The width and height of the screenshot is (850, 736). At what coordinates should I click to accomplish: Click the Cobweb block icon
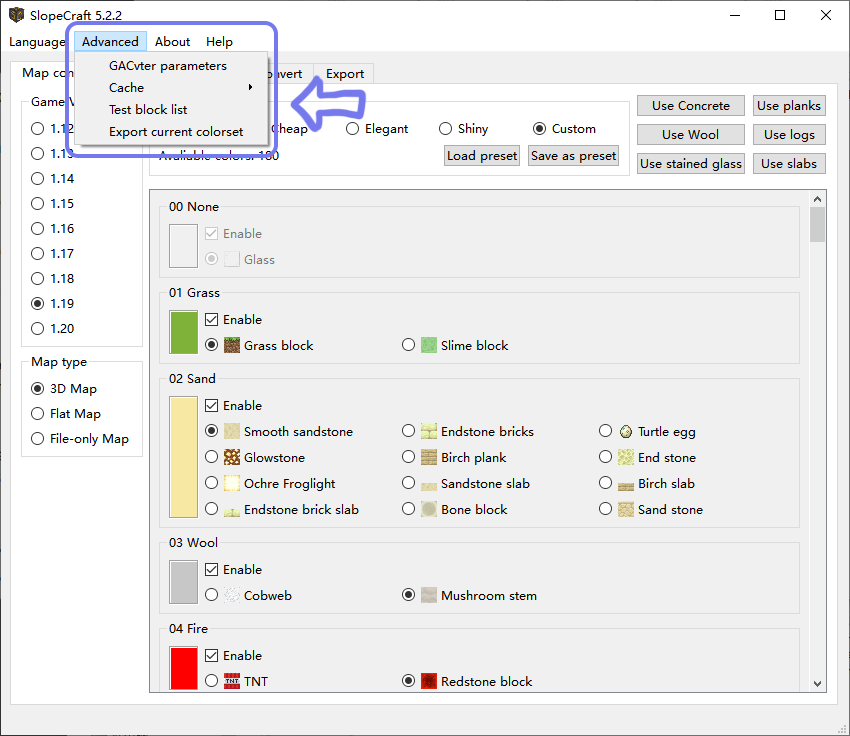coord(232,595)
